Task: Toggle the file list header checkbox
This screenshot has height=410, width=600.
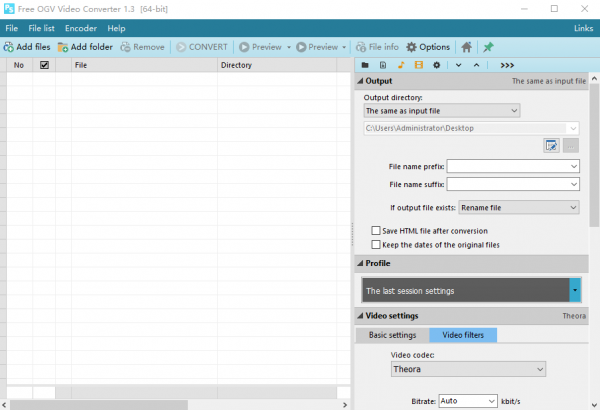Action: pyautogui.click(x=44, y=65)
